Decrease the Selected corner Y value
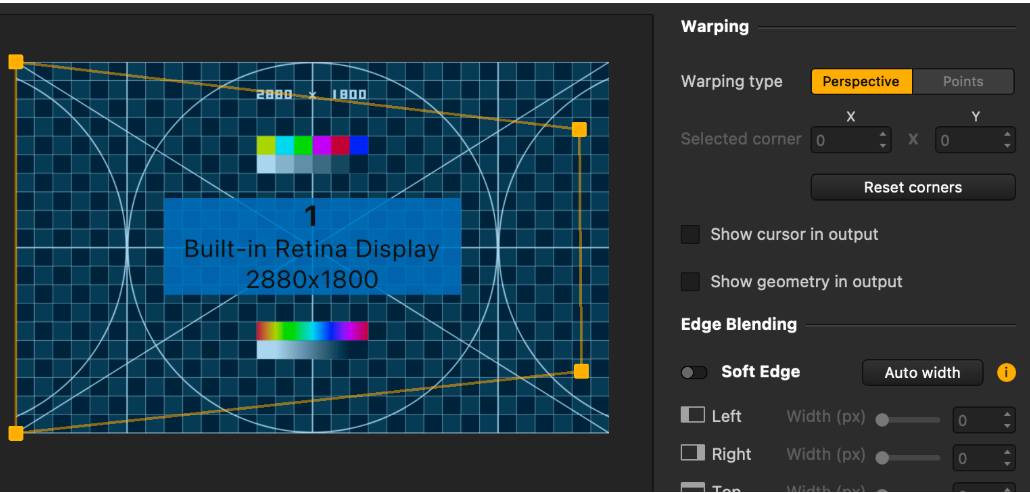1030x493 pixels. point(1008,146)
